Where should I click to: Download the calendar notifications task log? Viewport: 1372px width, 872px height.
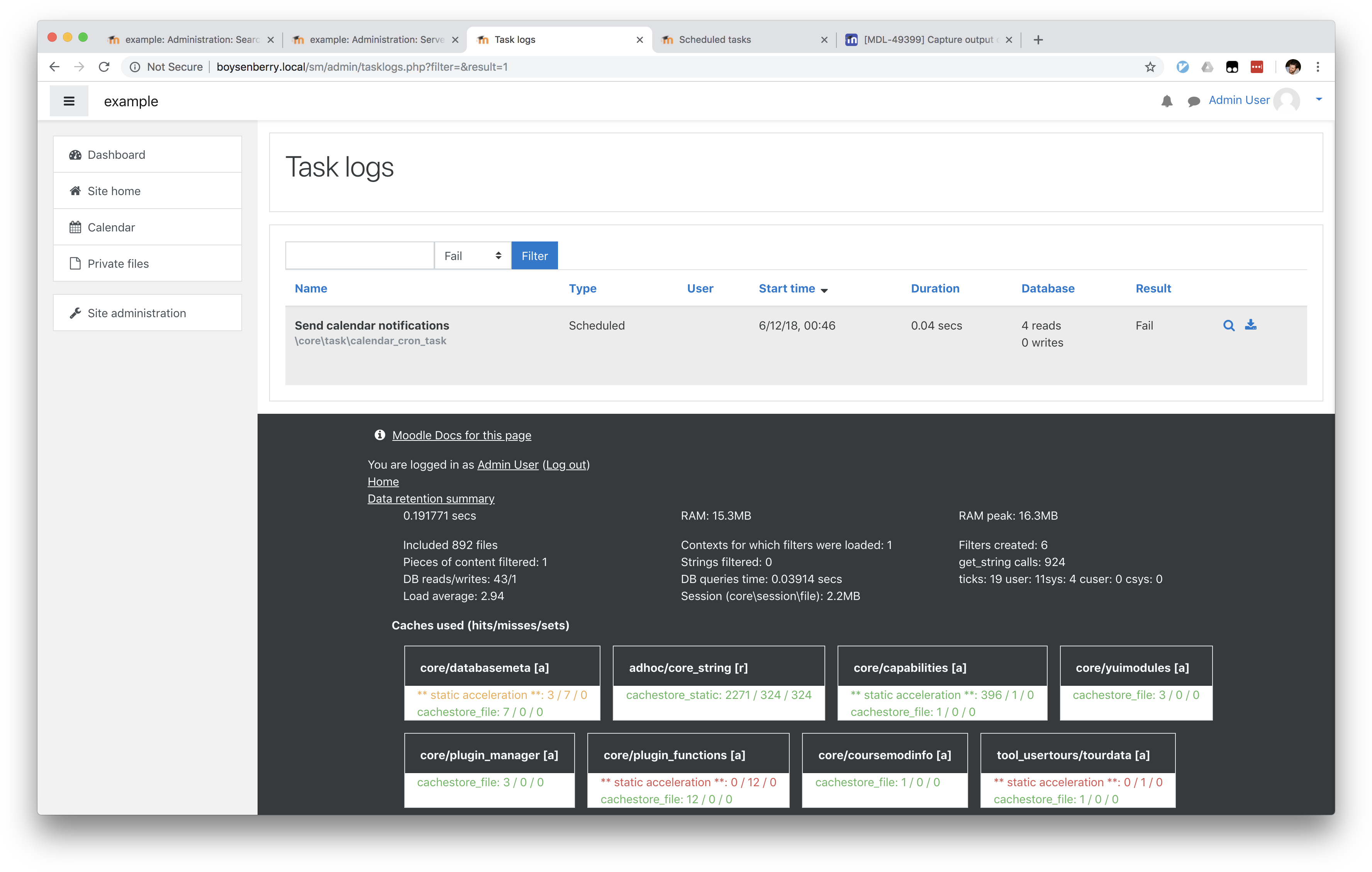pyautogui.click(x=1251, y=325)
